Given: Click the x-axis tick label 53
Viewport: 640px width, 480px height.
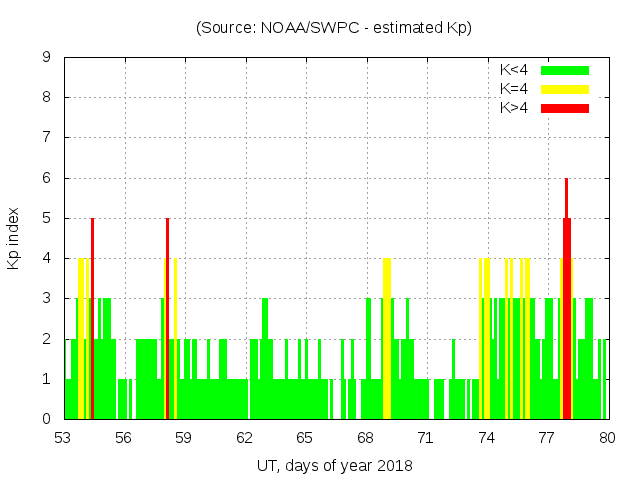Looking at the screenshot, I should point(64,437).
